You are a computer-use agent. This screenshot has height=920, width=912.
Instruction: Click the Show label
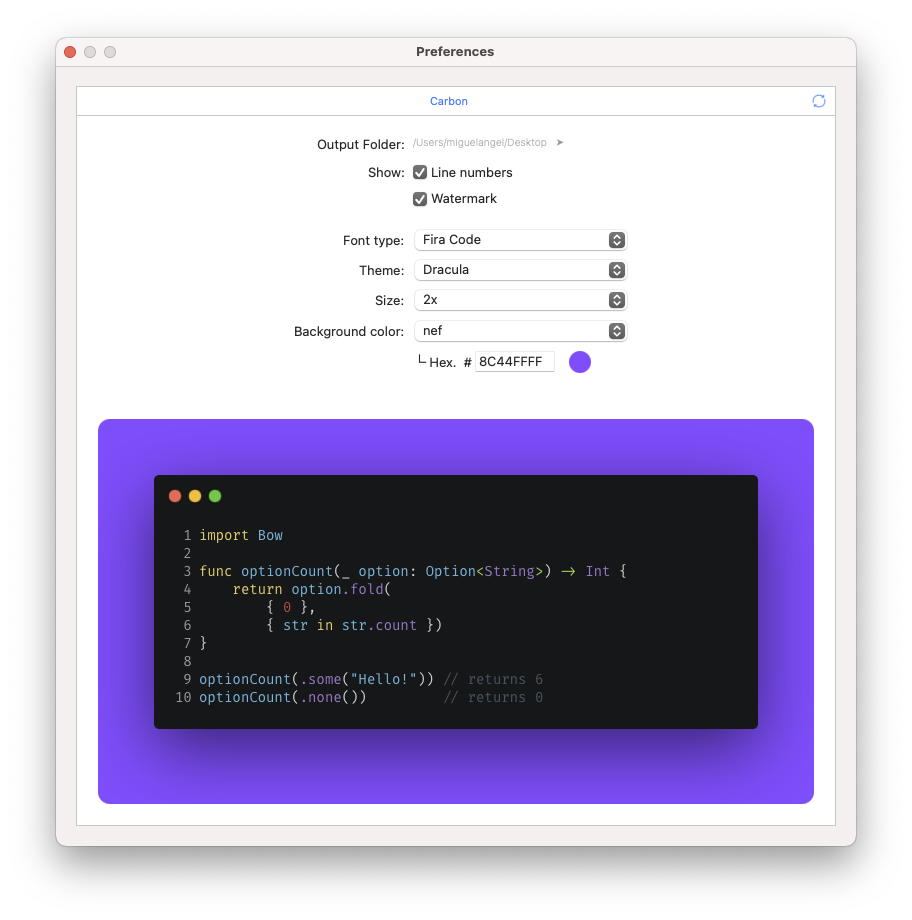pos(386,172)
